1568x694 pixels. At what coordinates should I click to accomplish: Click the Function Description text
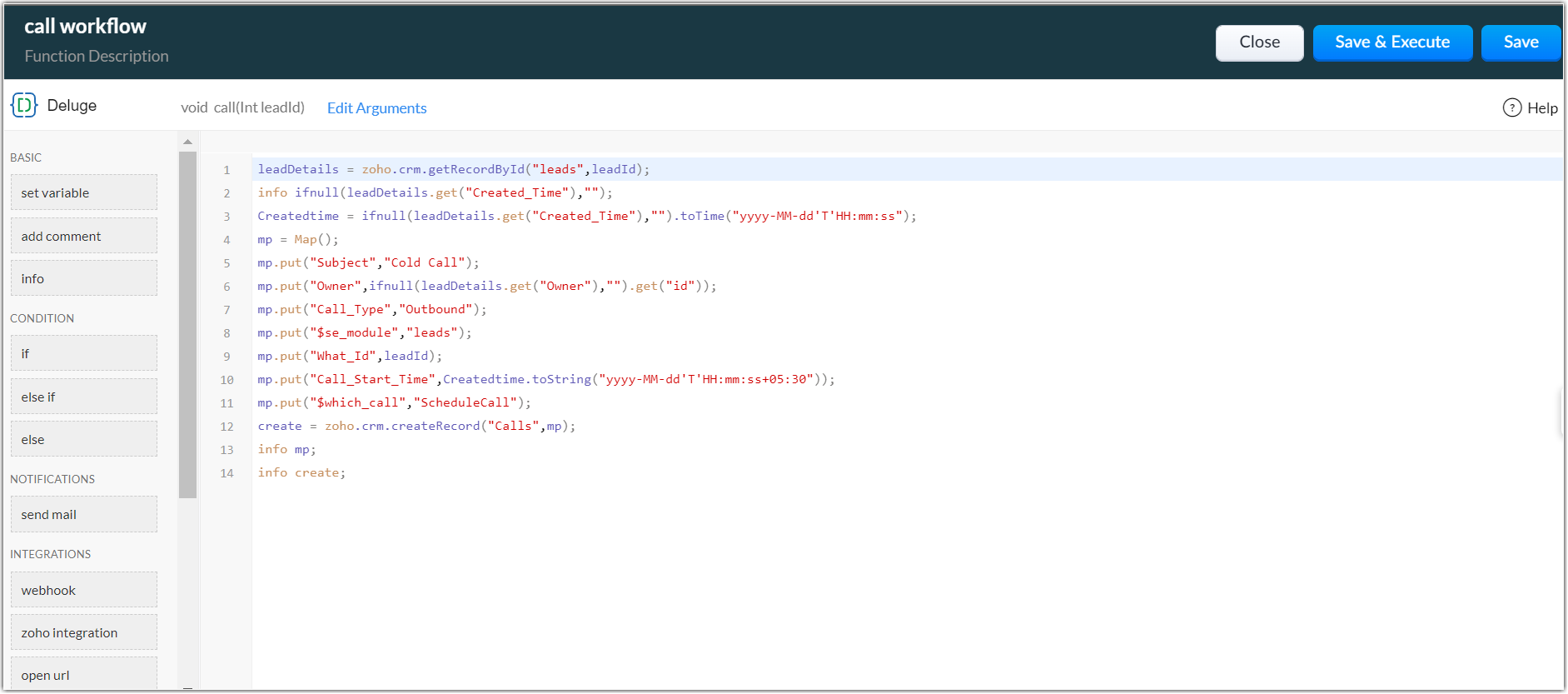point(97,56)
